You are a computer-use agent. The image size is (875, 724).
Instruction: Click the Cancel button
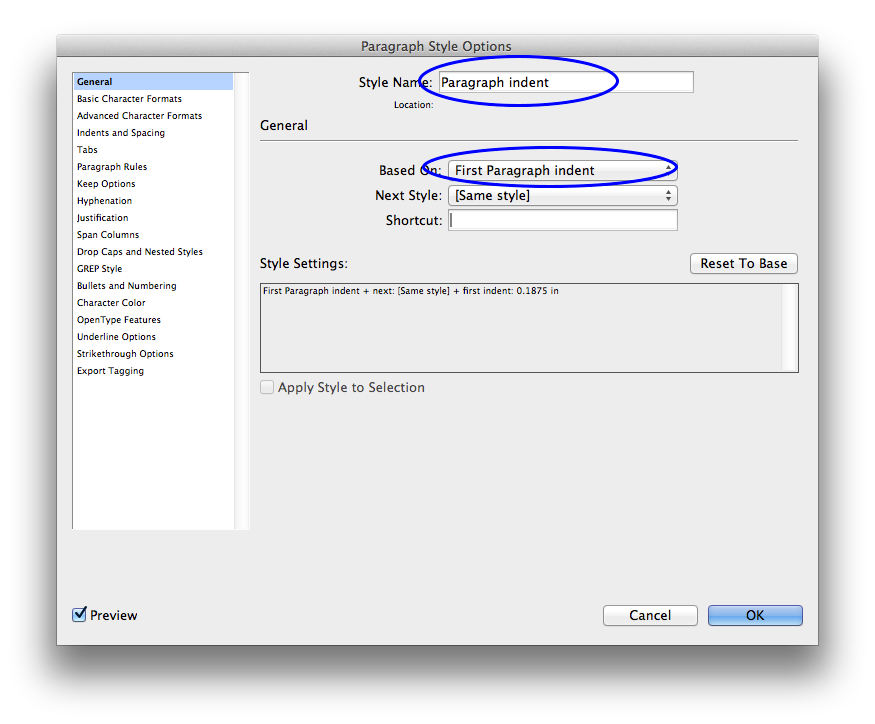click(x=650, y=615)
